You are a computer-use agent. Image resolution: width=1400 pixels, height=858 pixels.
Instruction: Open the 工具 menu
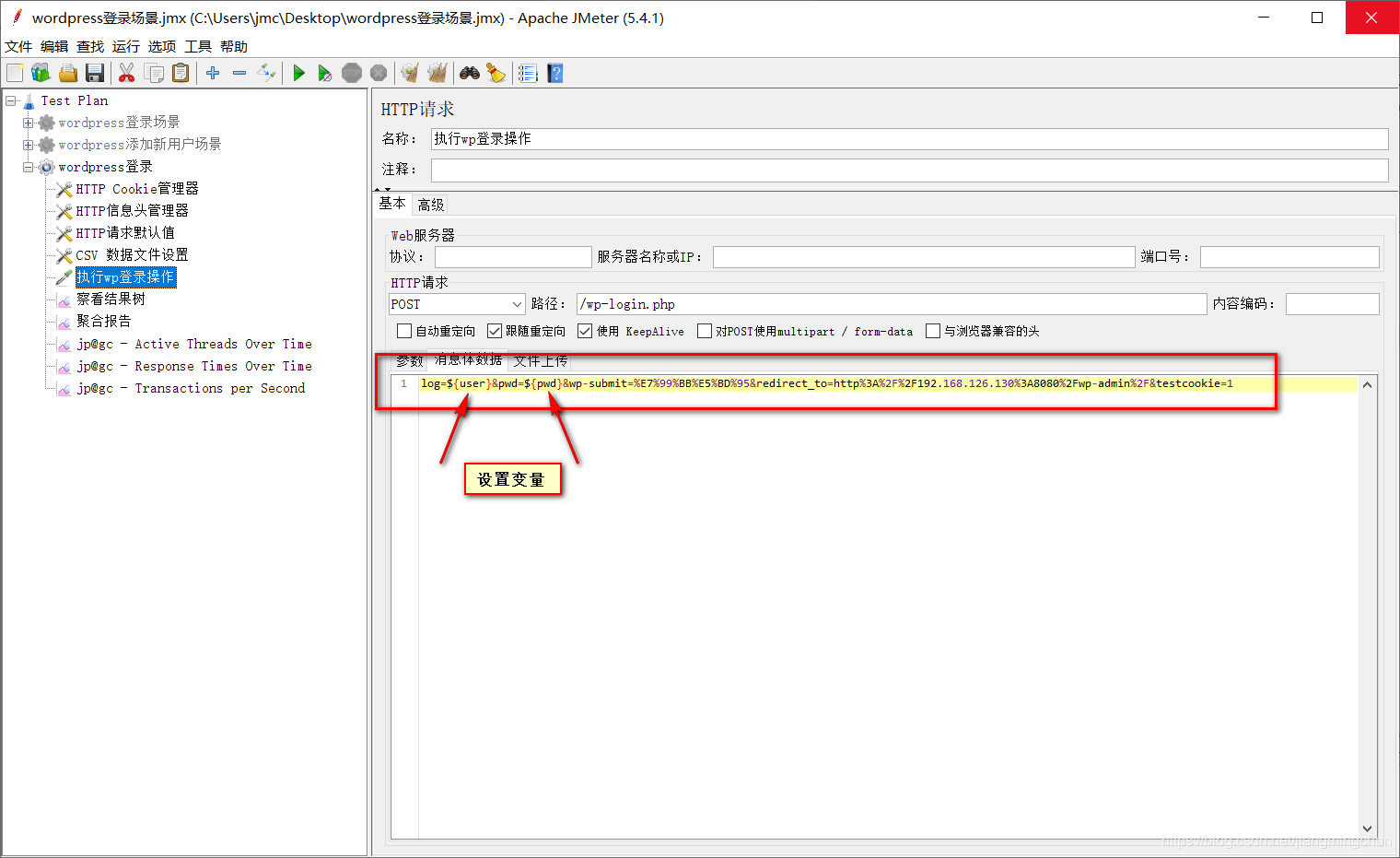[x=198, y=46]
